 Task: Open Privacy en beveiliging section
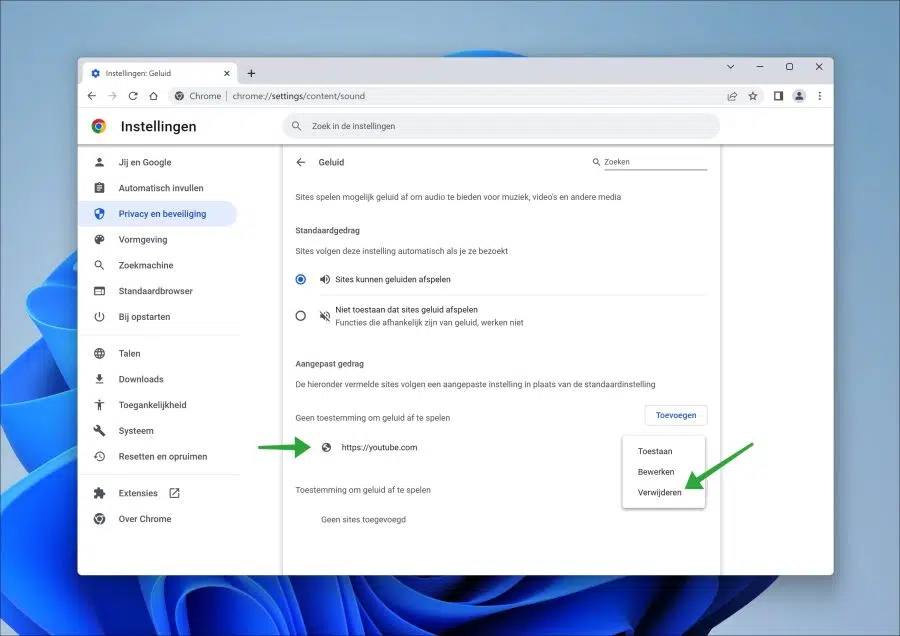point(158,214)
